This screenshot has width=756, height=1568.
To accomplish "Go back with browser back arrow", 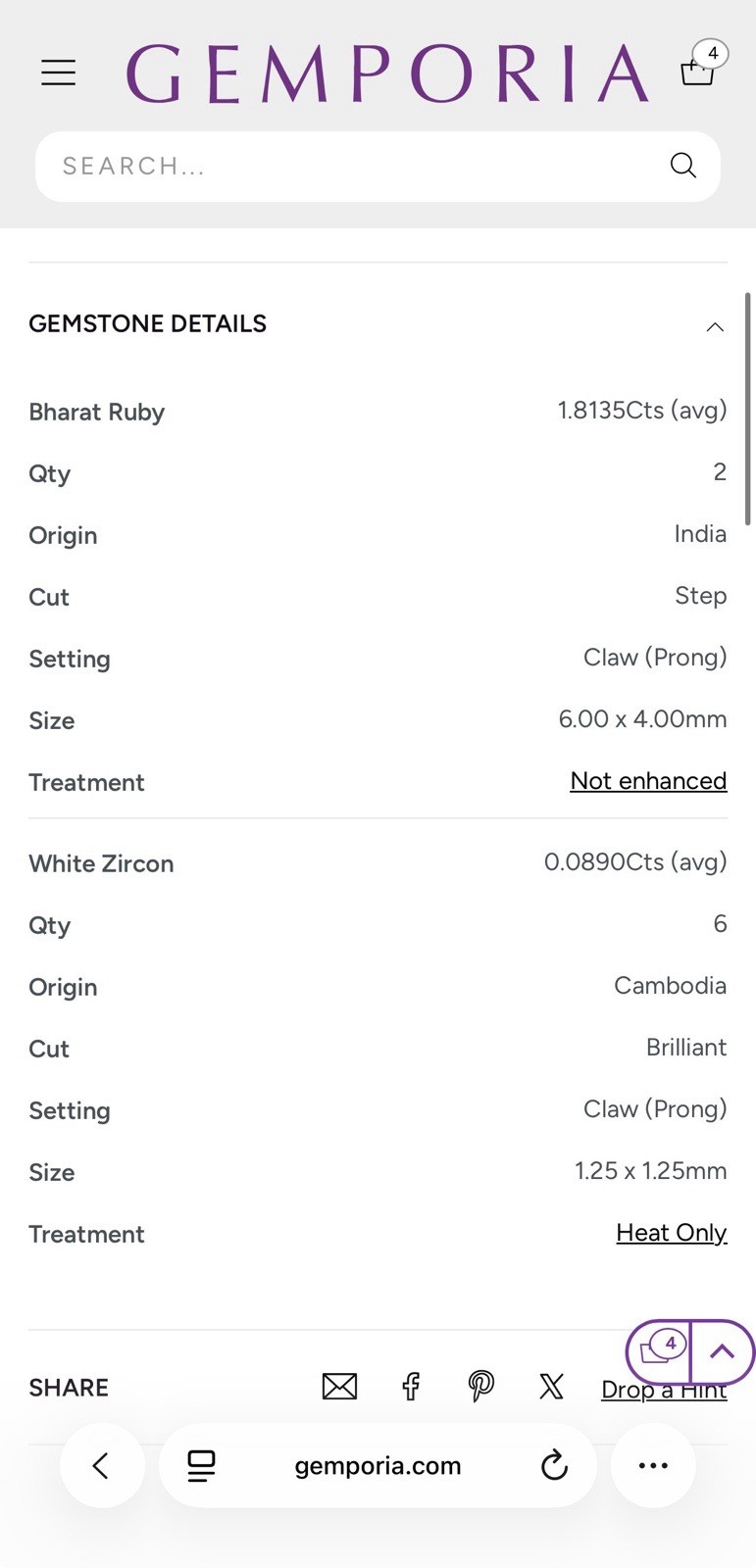I will (102, 1466).
